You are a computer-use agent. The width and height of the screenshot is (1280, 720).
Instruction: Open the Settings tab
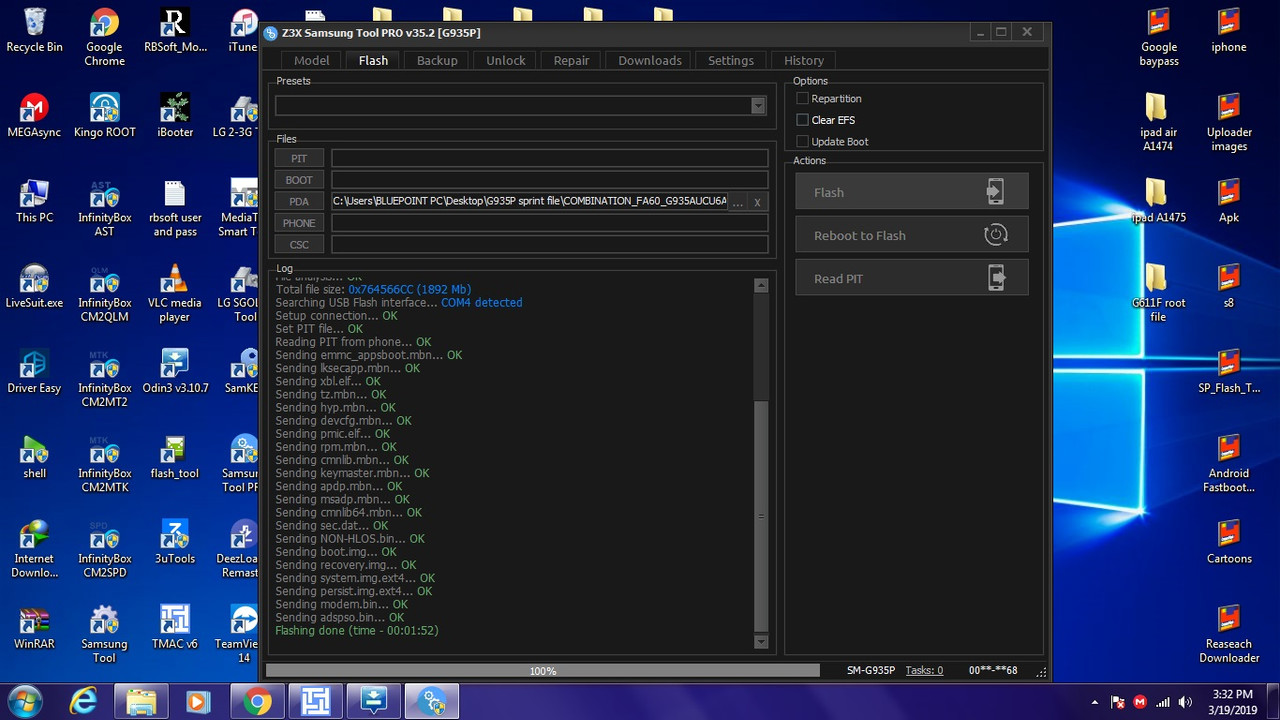click(731, 60)
